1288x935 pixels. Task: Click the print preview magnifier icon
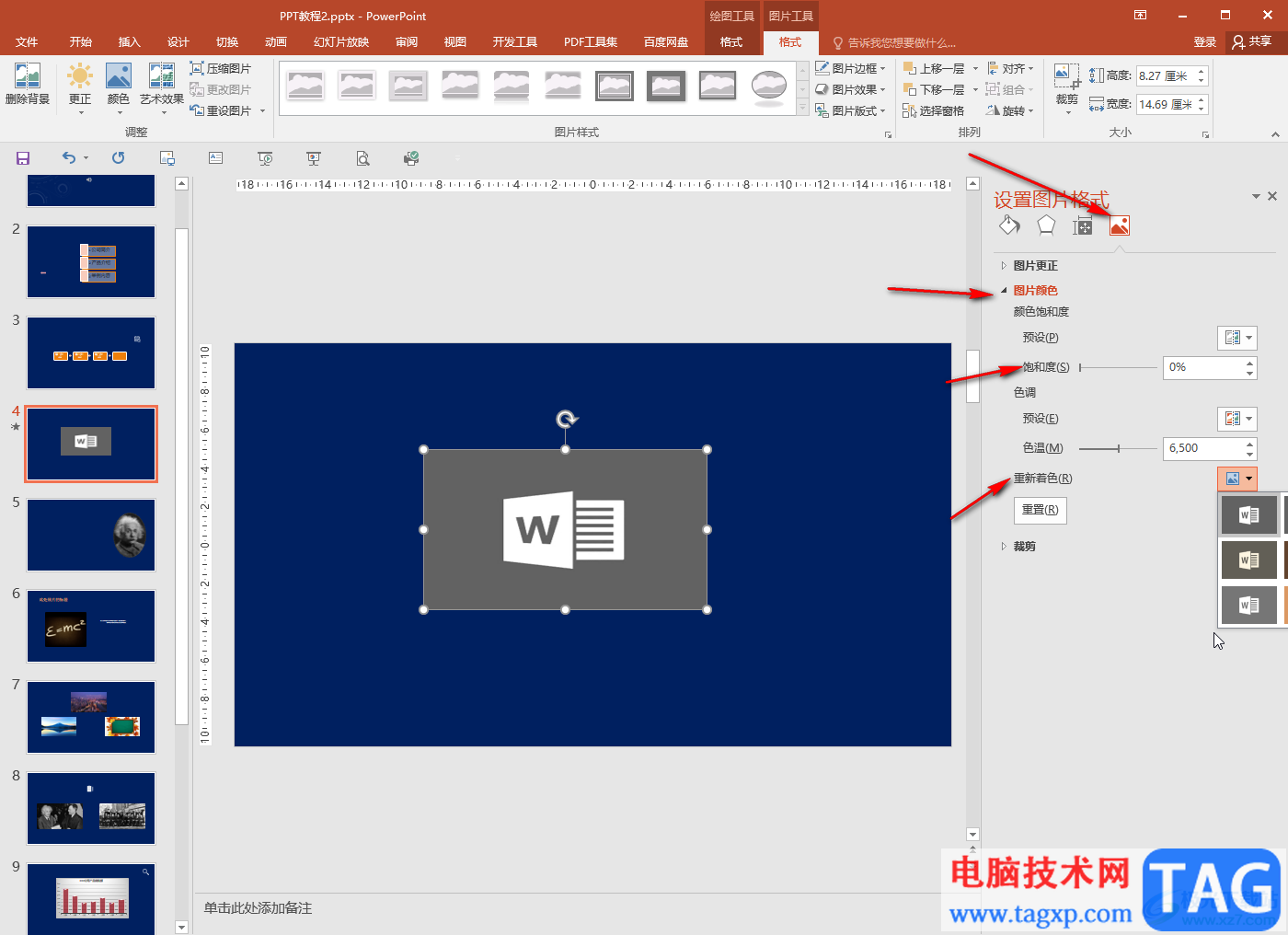(x=363, y=158)
